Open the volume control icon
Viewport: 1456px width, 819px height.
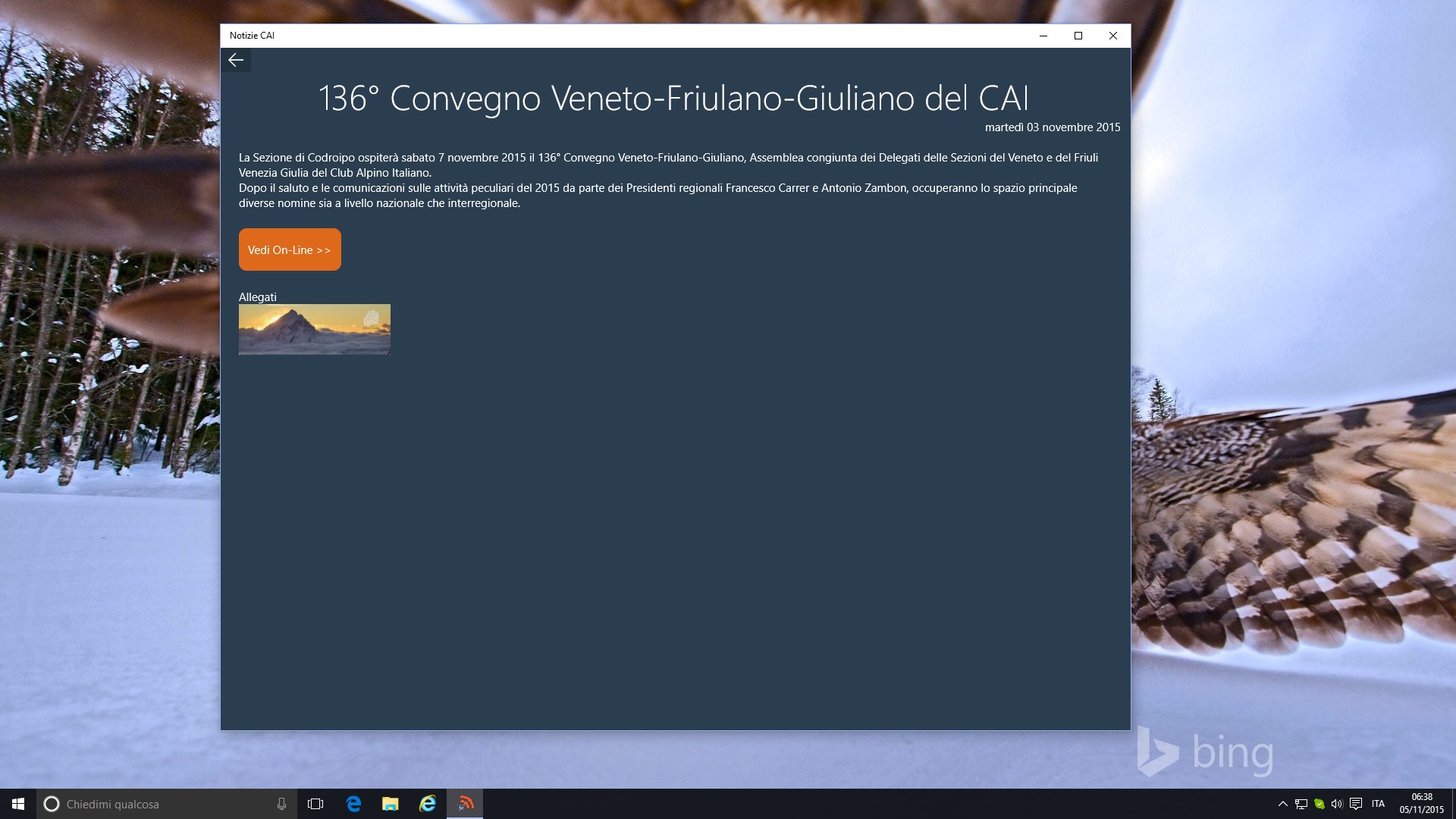(1337, 804)
